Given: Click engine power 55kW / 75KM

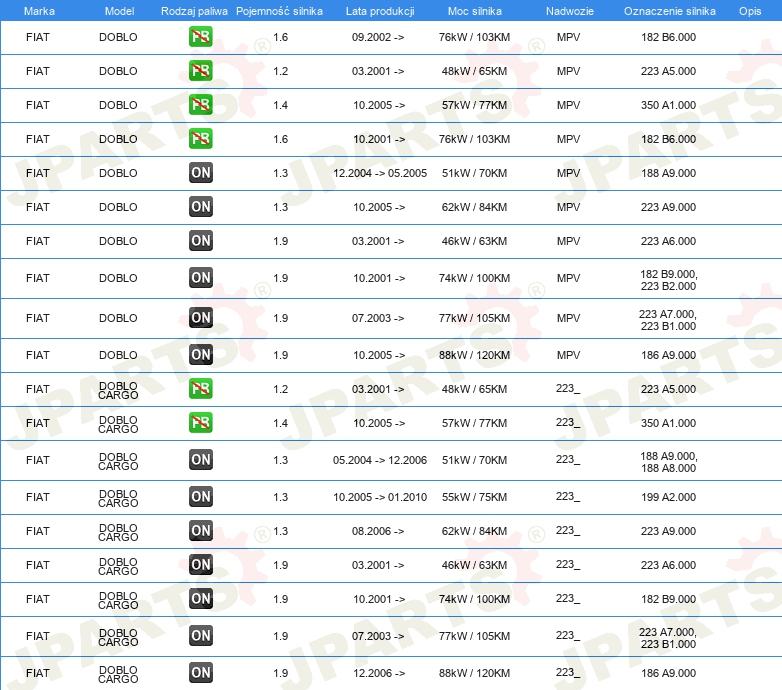Looking at the screenshot, I should [x=474, y=497].
